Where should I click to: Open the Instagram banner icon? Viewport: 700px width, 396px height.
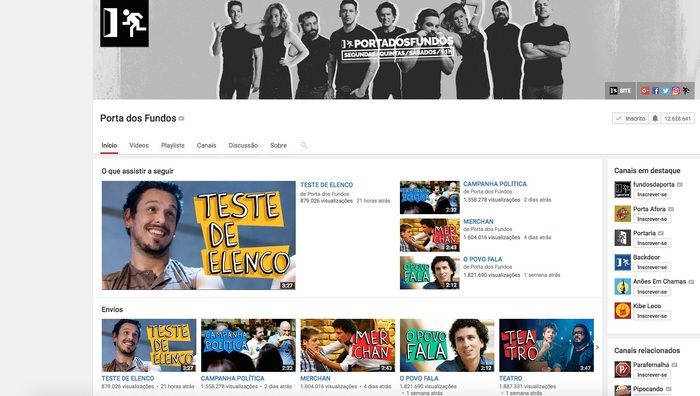[x=676, y=91]
